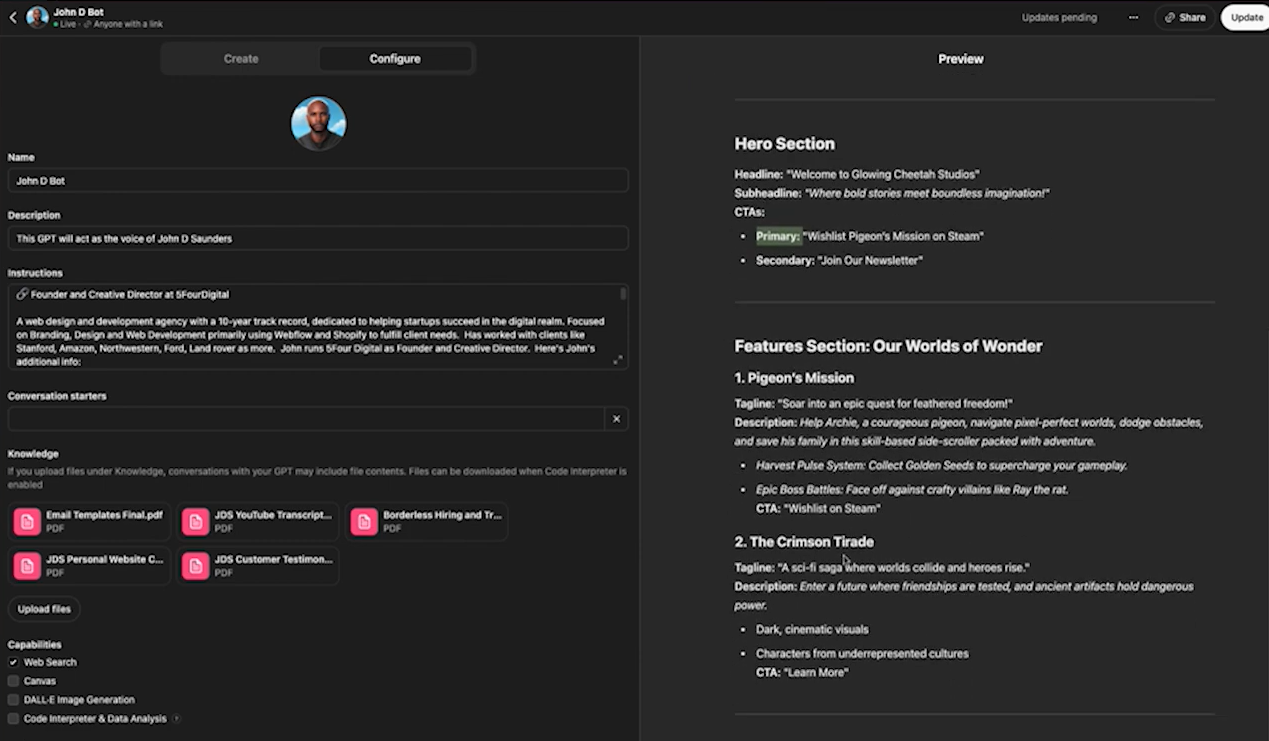Enable Code Interpreter & Data Analysis checkbox
The image size is (1269, 741).
[14, 718]
